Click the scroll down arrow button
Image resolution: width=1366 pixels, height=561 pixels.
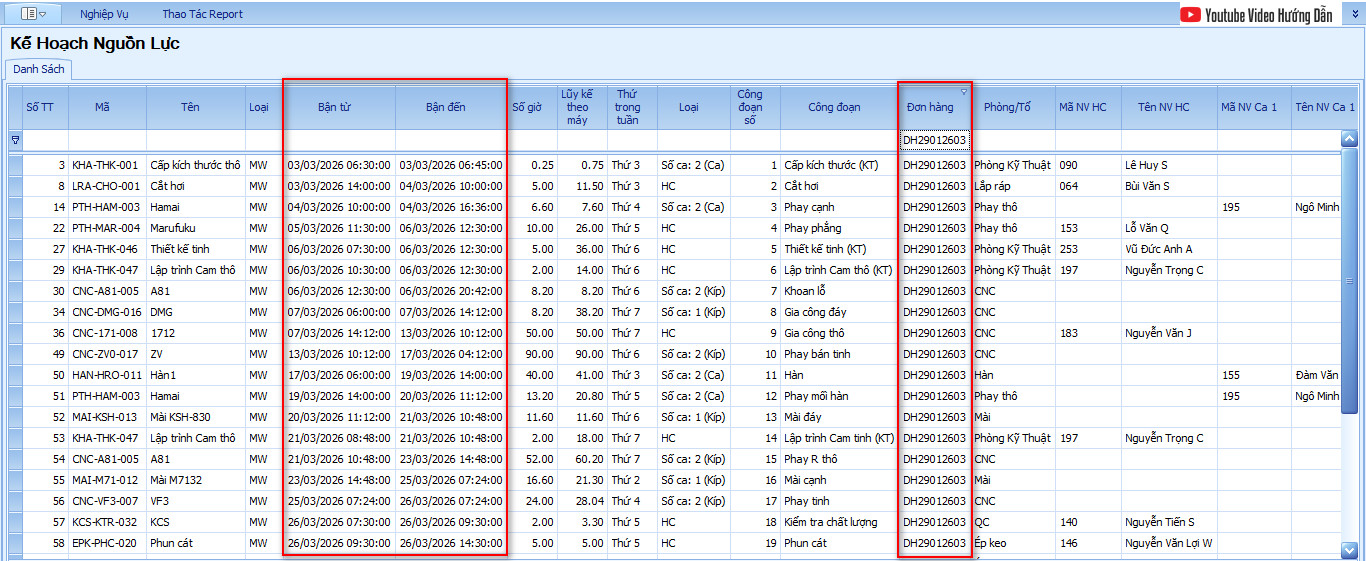click(x=1349, y=549)
